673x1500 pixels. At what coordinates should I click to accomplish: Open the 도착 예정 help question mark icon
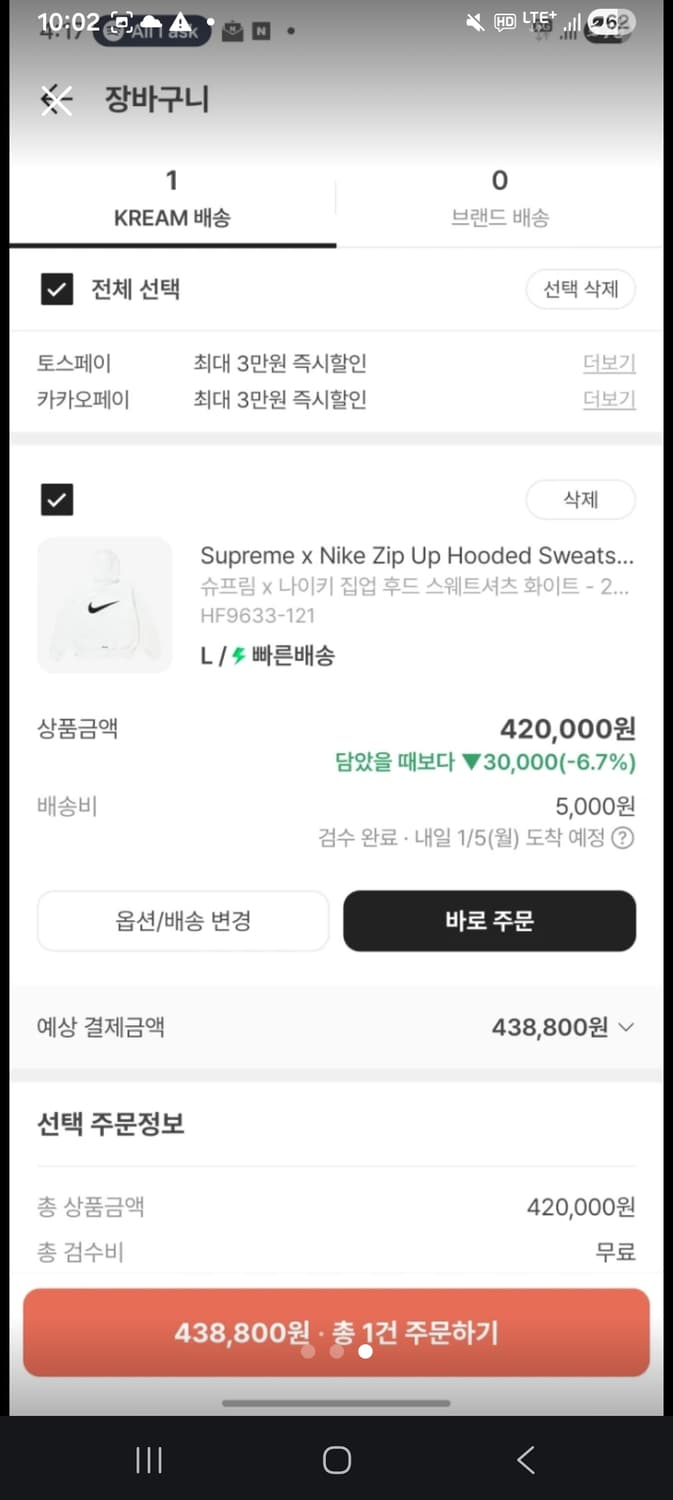coord(623,839)
